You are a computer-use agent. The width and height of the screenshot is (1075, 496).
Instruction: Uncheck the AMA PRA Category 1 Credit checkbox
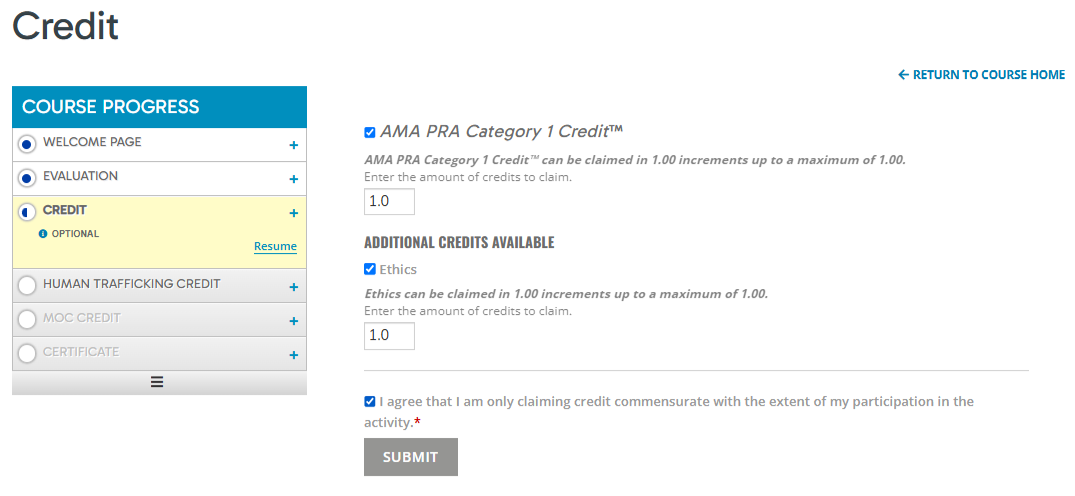tap(370, 132)
